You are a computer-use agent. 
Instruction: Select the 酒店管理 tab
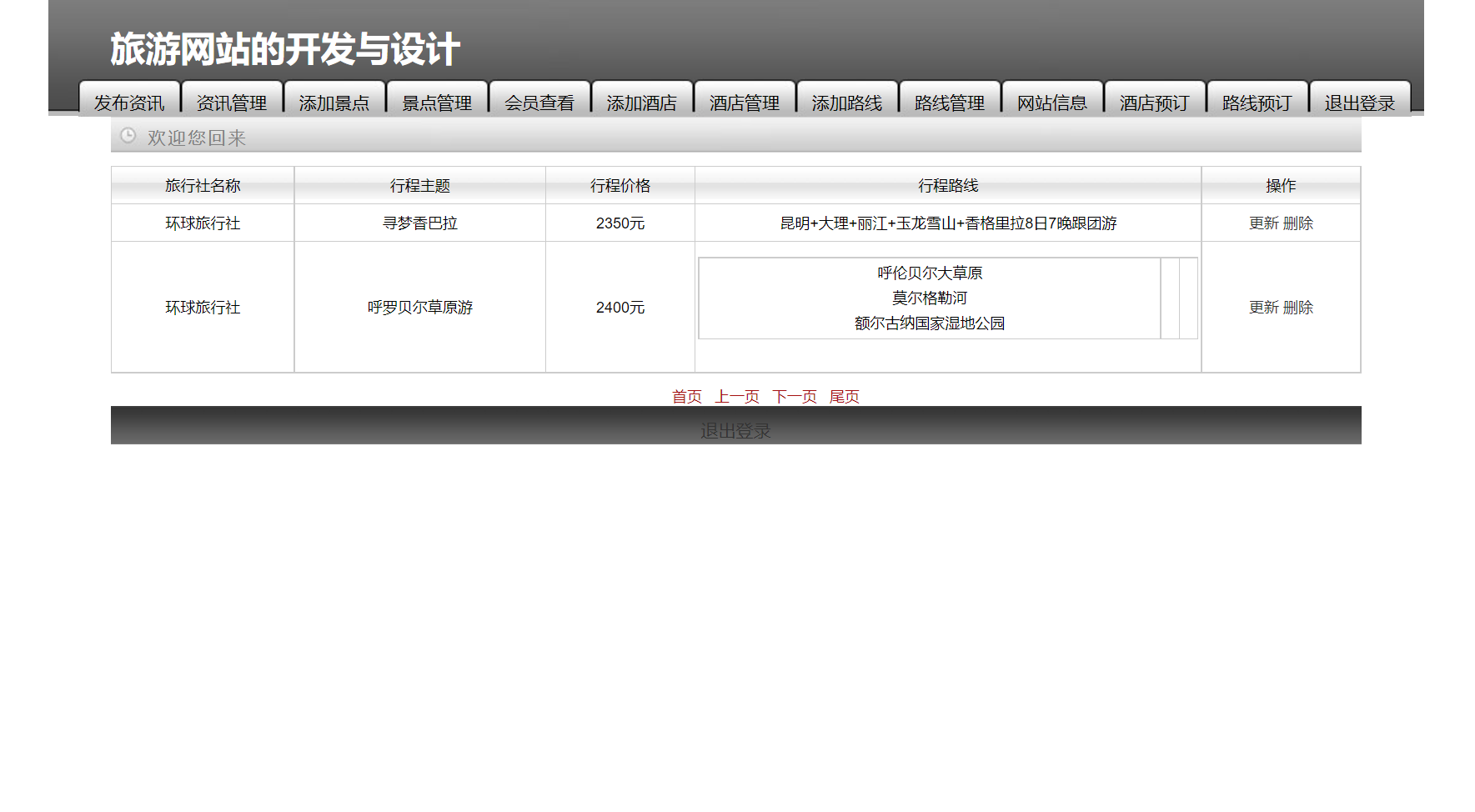coord(745,102)
